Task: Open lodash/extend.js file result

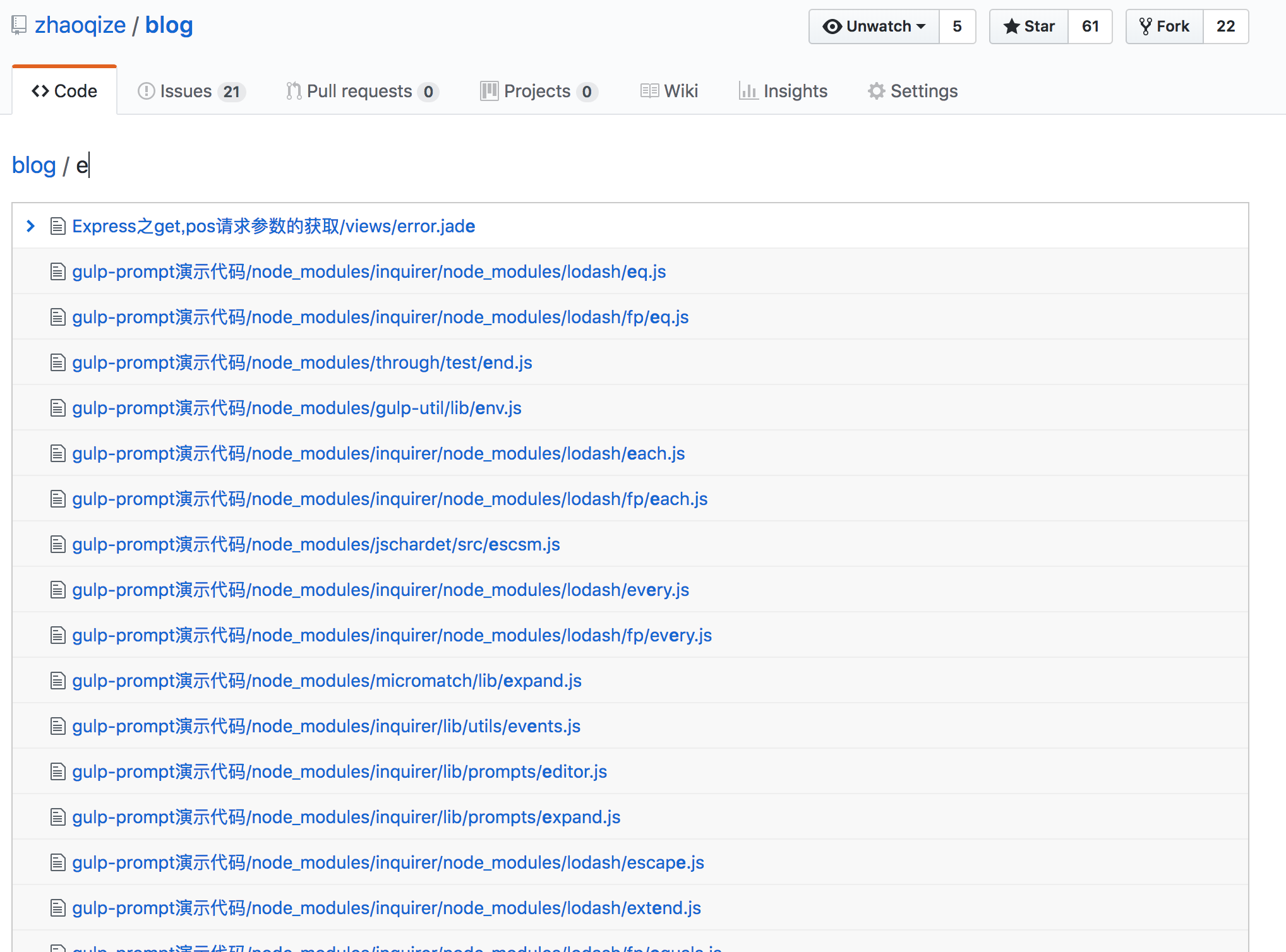Action: (387, 908)
